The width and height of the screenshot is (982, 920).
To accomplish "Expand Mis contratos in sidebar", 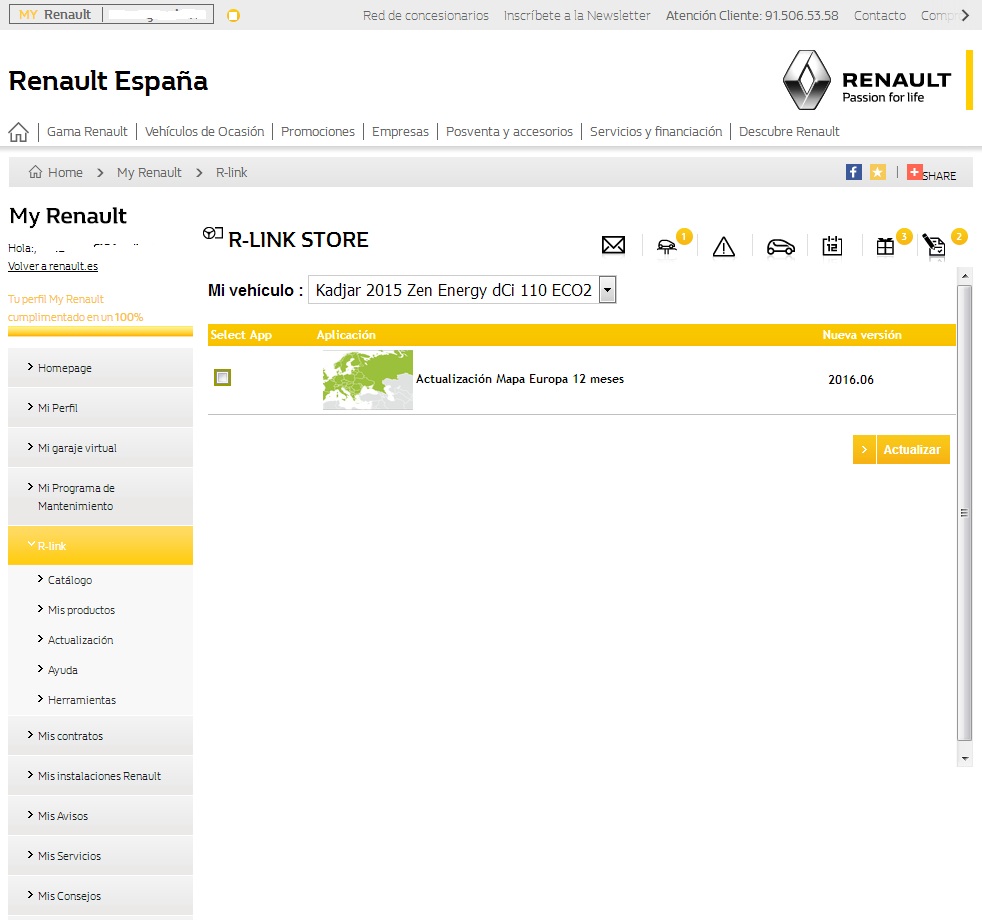I will 100,736.
